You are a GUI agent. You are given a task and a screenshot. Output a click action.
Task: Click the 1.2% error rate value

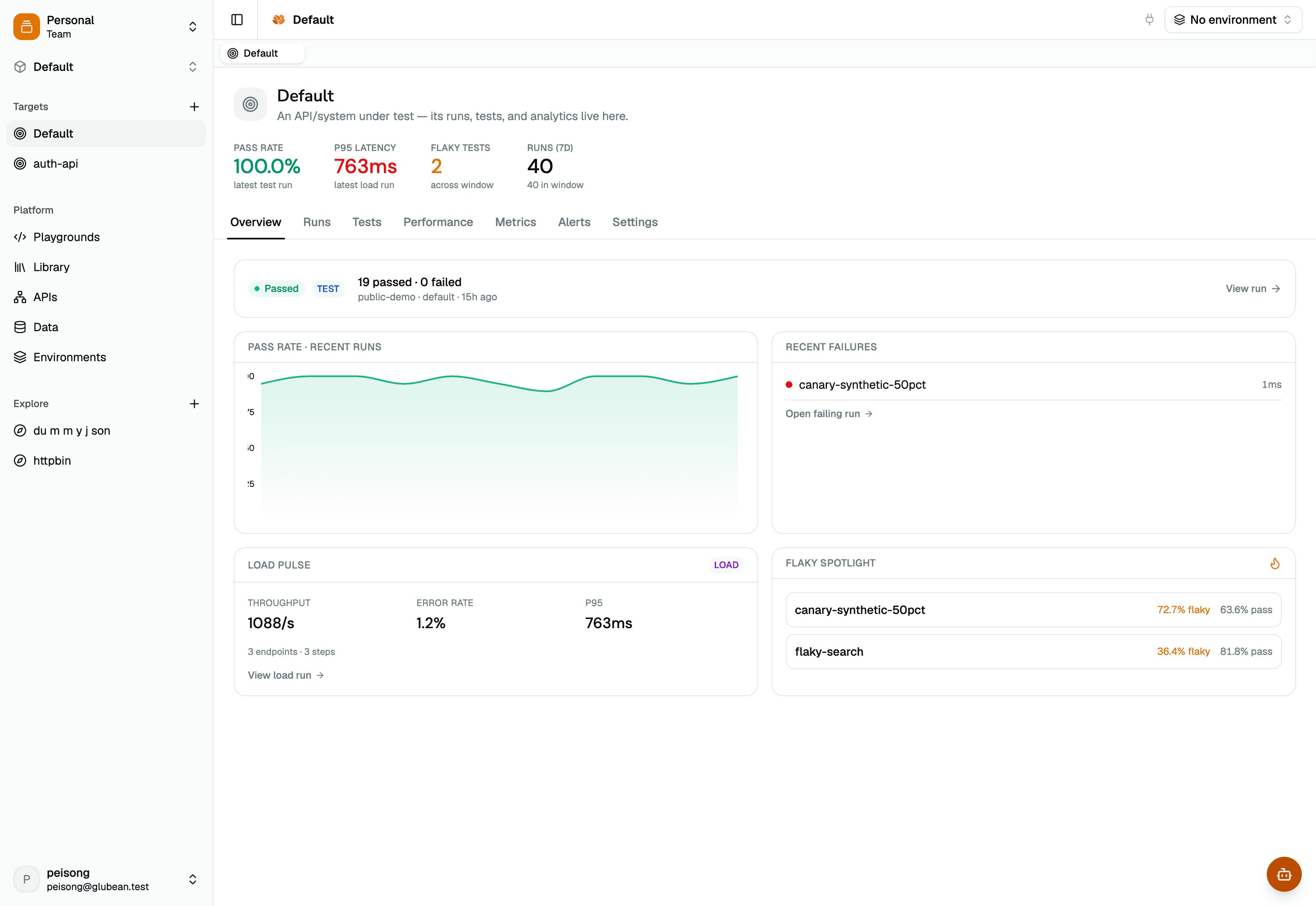click(x=431, y=623)
